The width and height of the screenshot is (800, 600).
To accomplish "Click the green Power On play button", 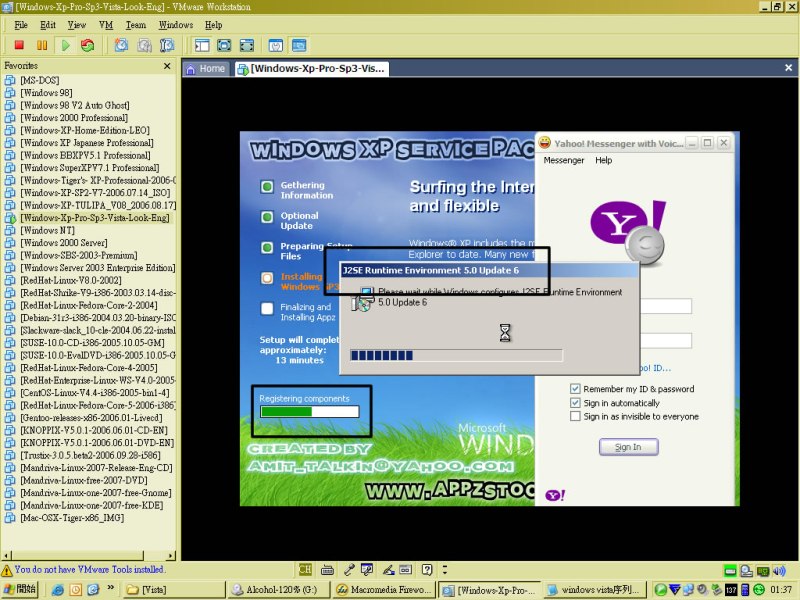I will point(65,45).
